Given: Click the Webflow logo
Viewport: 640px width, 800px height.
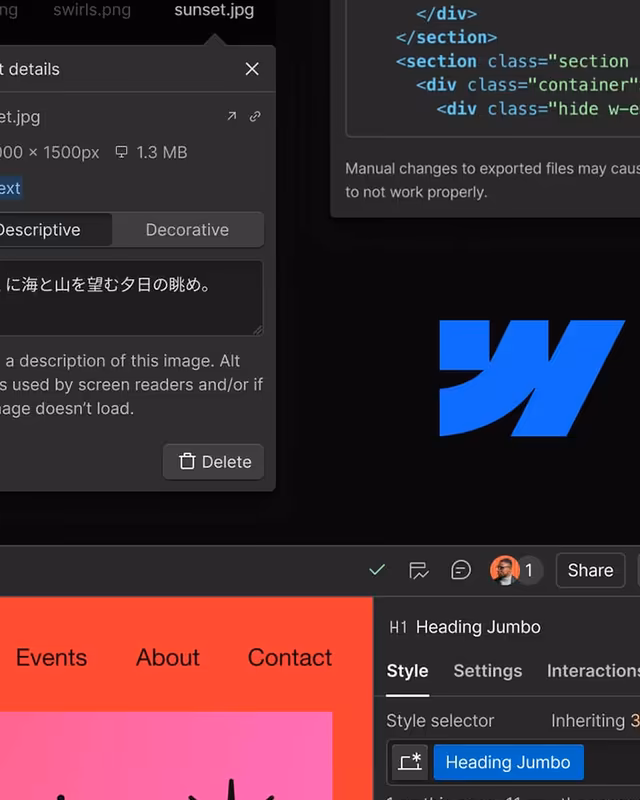Looking at the screenshot, I should pos(532,378).
